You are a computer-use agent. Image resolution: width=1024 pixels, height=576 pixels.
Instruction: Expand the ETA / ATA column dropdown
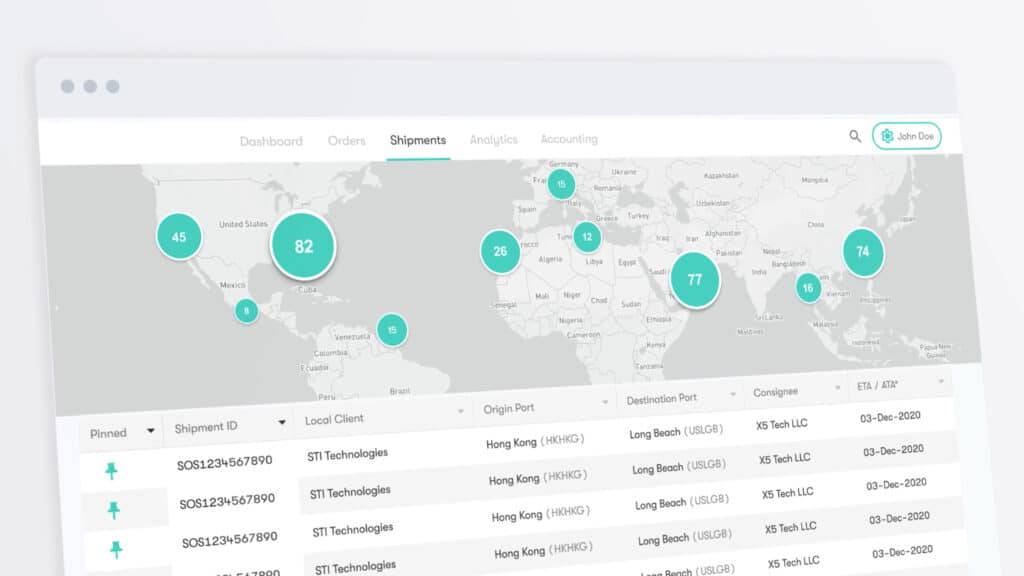tap(941, 381)
